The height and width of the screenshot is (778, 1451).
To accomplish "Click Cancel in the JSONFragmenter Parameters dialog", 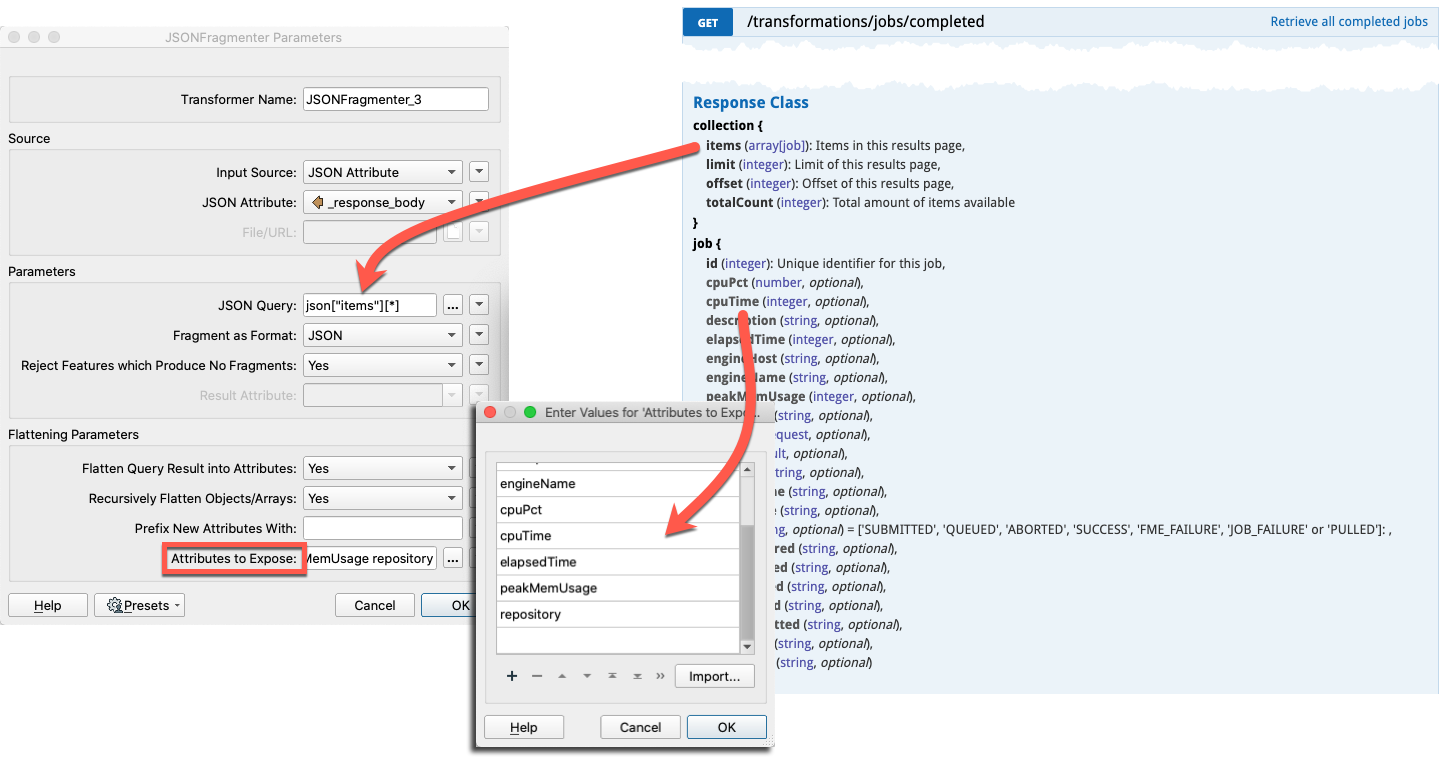I will [375, 605].
